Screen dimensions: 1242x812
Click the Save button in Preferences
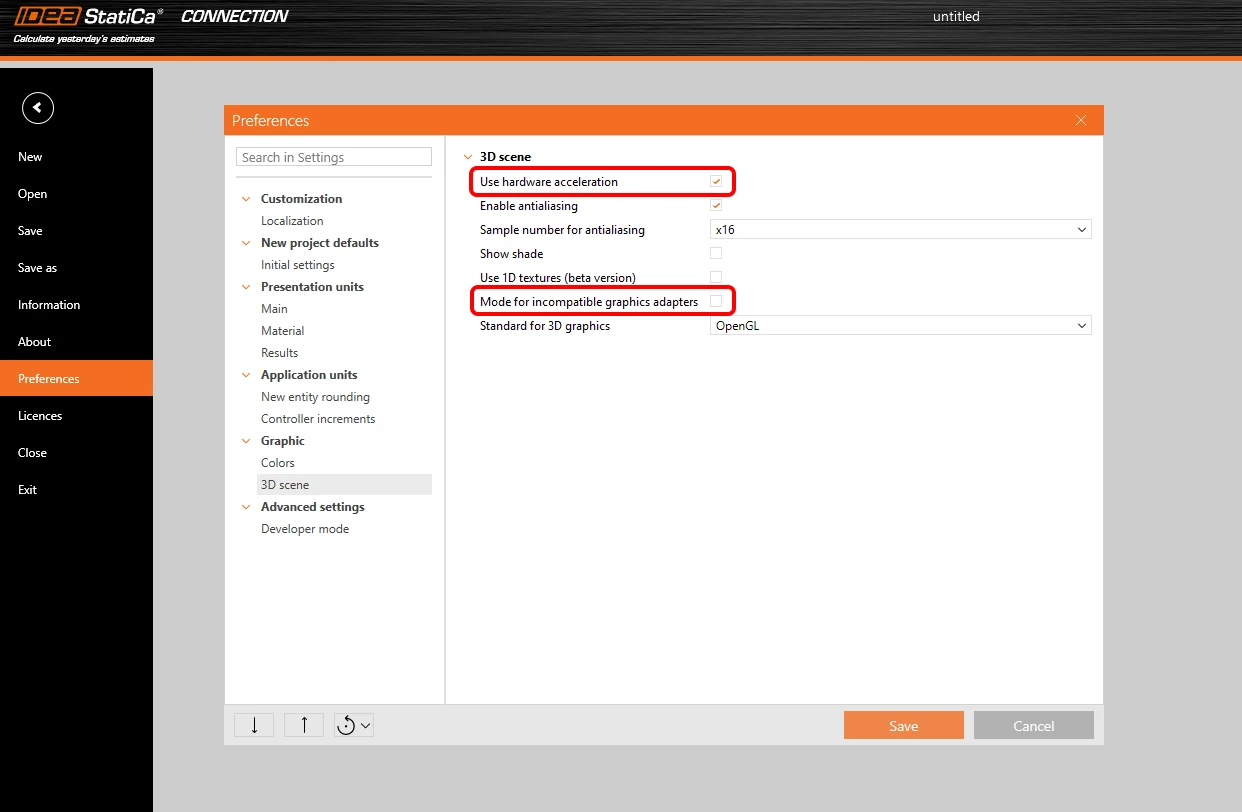(904, 725)
